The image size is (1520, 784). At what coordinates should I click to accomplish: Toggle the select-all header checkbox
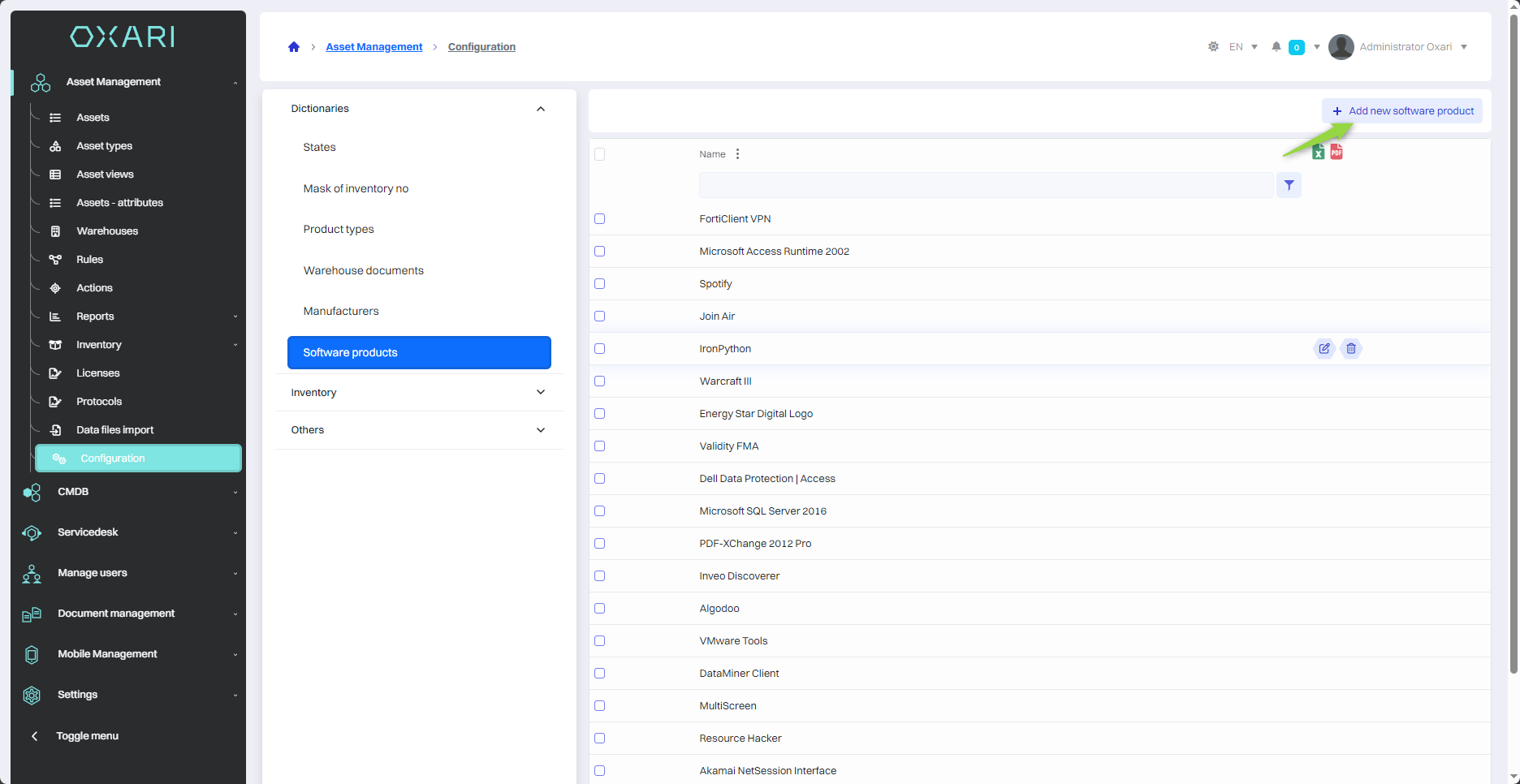click(x=600, y=154)
